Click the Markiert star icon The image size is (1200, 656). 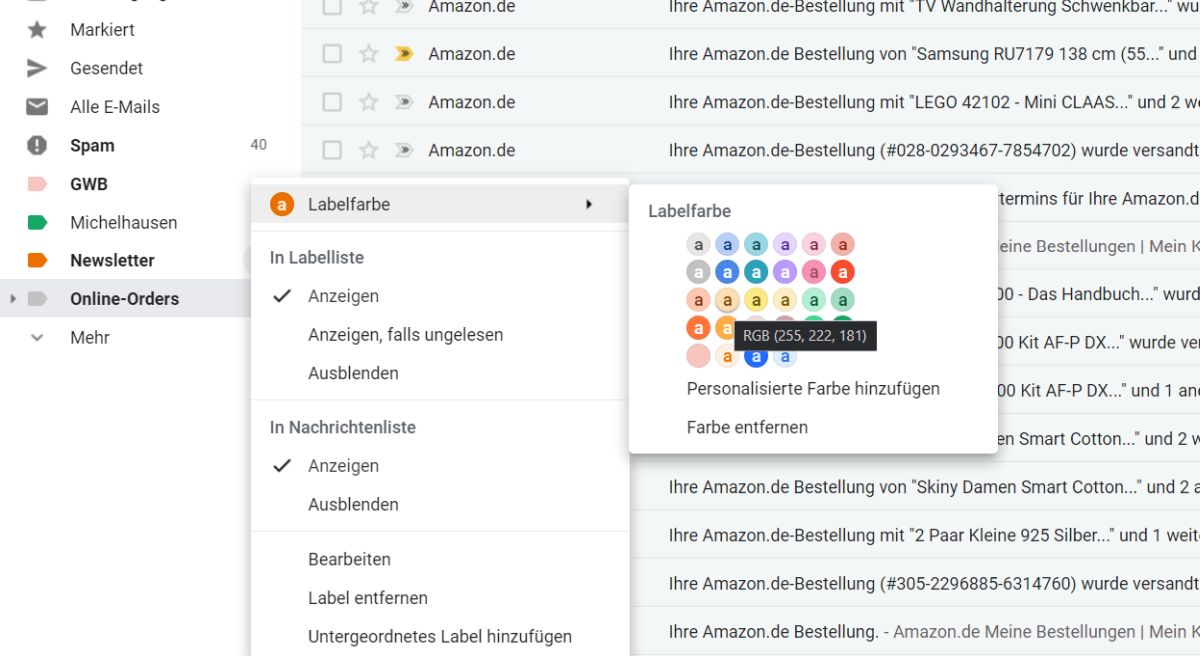pos(37,30)
